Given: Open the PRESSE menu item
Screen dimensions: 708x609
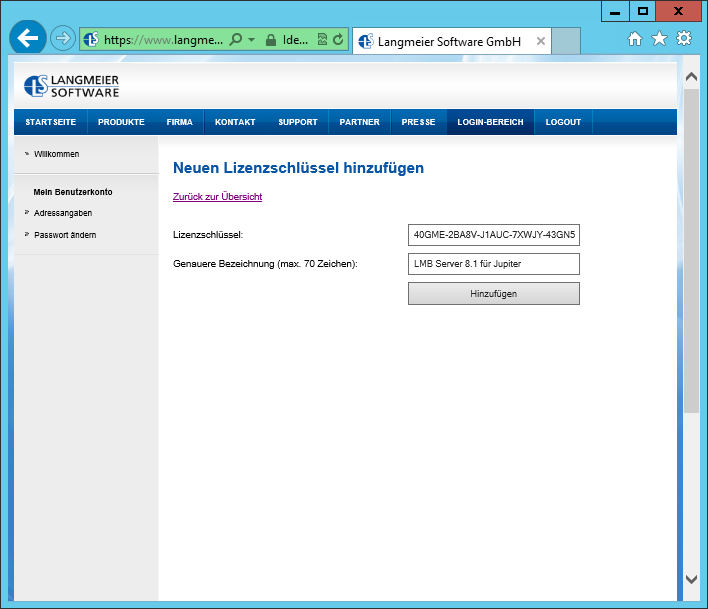Looking at the screenshot, I should click(x=419, y=122).
